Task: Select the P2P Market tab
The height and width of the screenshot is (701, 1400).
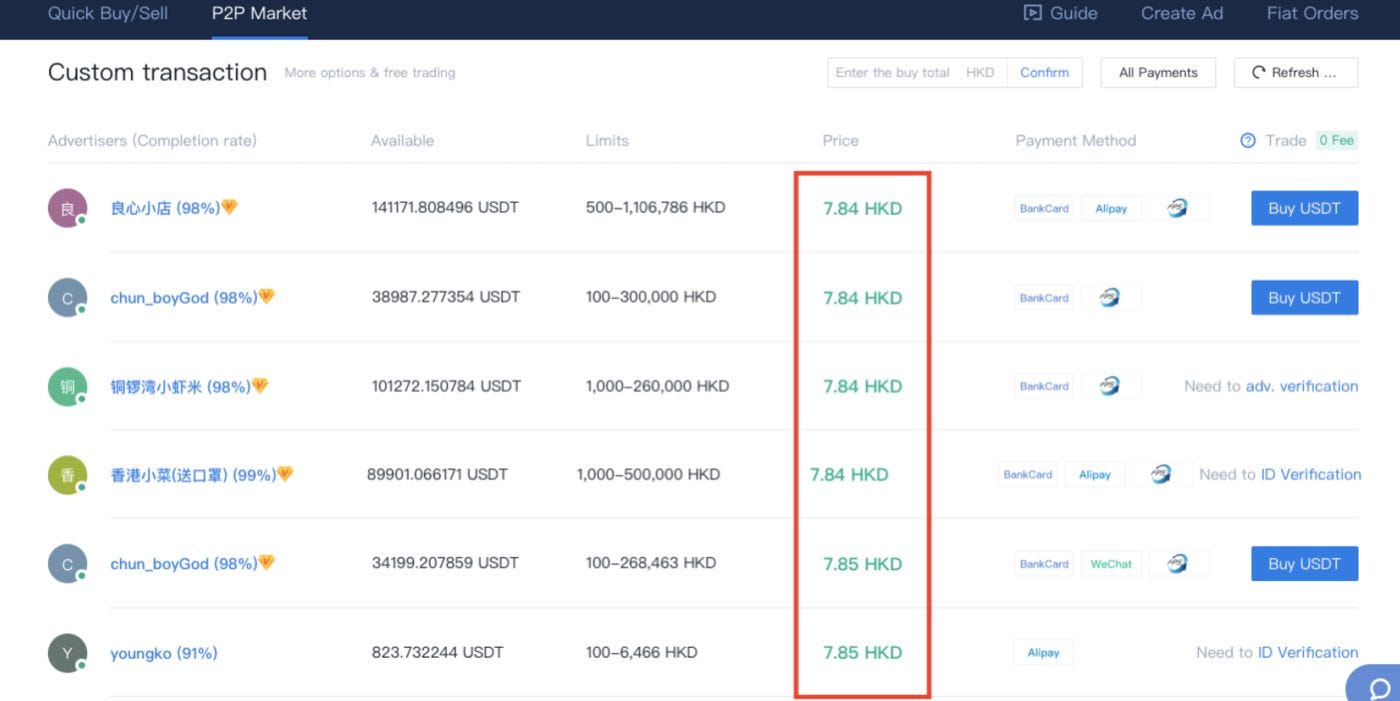Action: coord(257,13)
